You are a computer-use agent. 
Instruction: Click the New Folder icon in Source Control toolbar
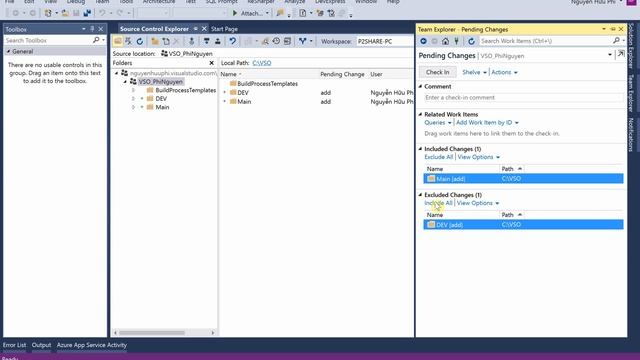pyautogui.click(x=155, y=41)
